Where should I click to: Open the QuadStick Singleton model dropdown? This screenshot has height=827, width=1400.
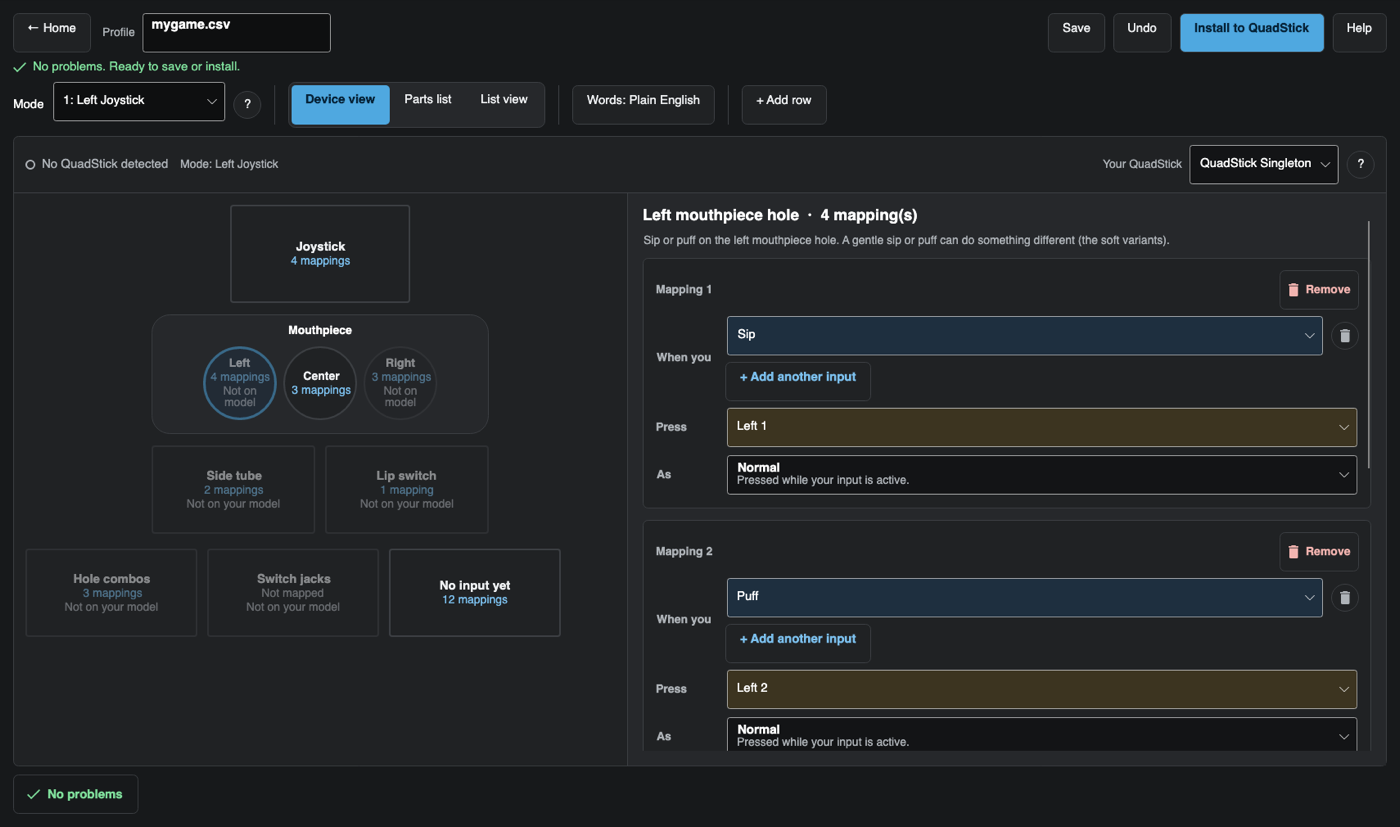[x=1264, y=164]
